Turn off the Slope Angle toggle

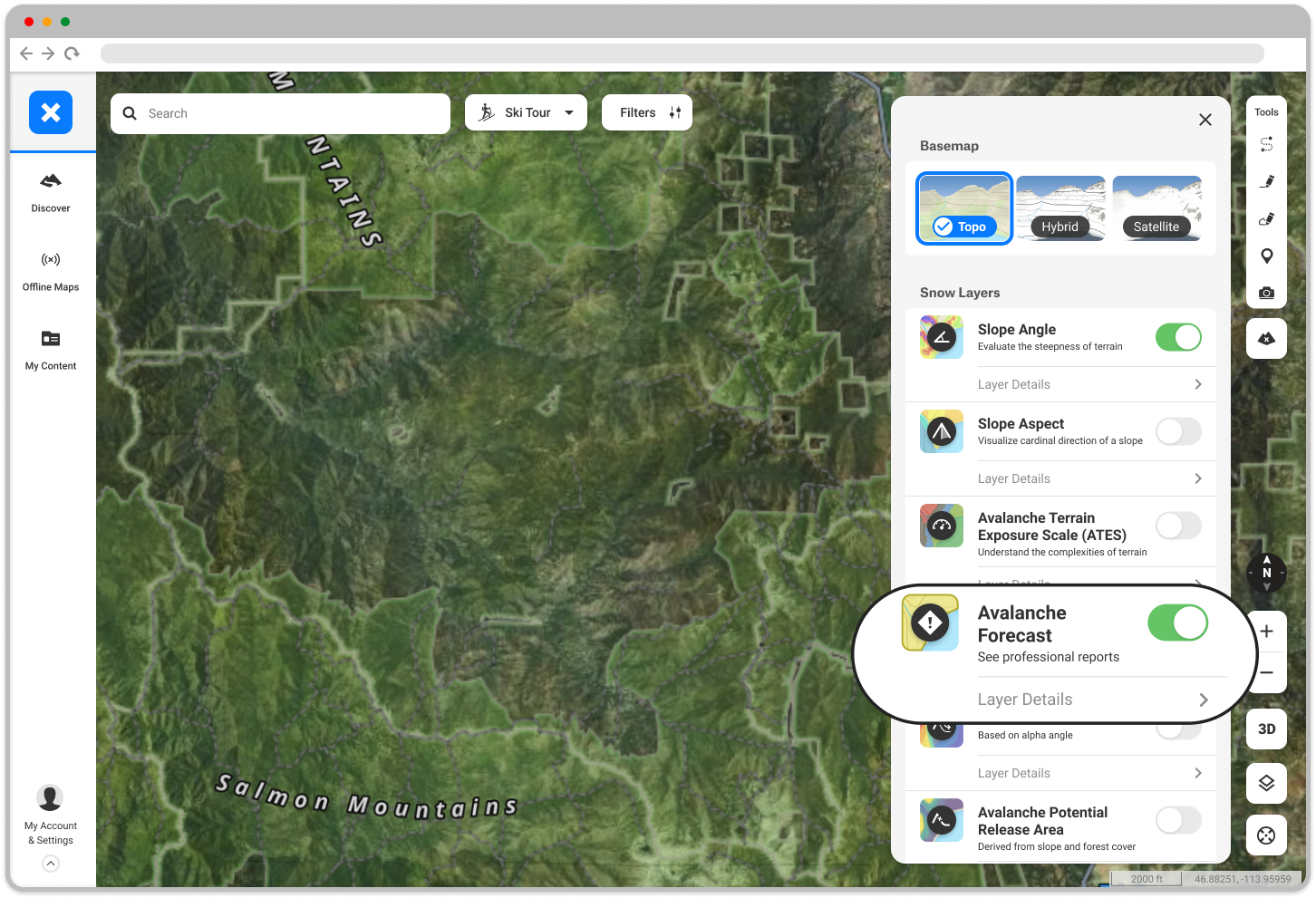pos(1178,337)
